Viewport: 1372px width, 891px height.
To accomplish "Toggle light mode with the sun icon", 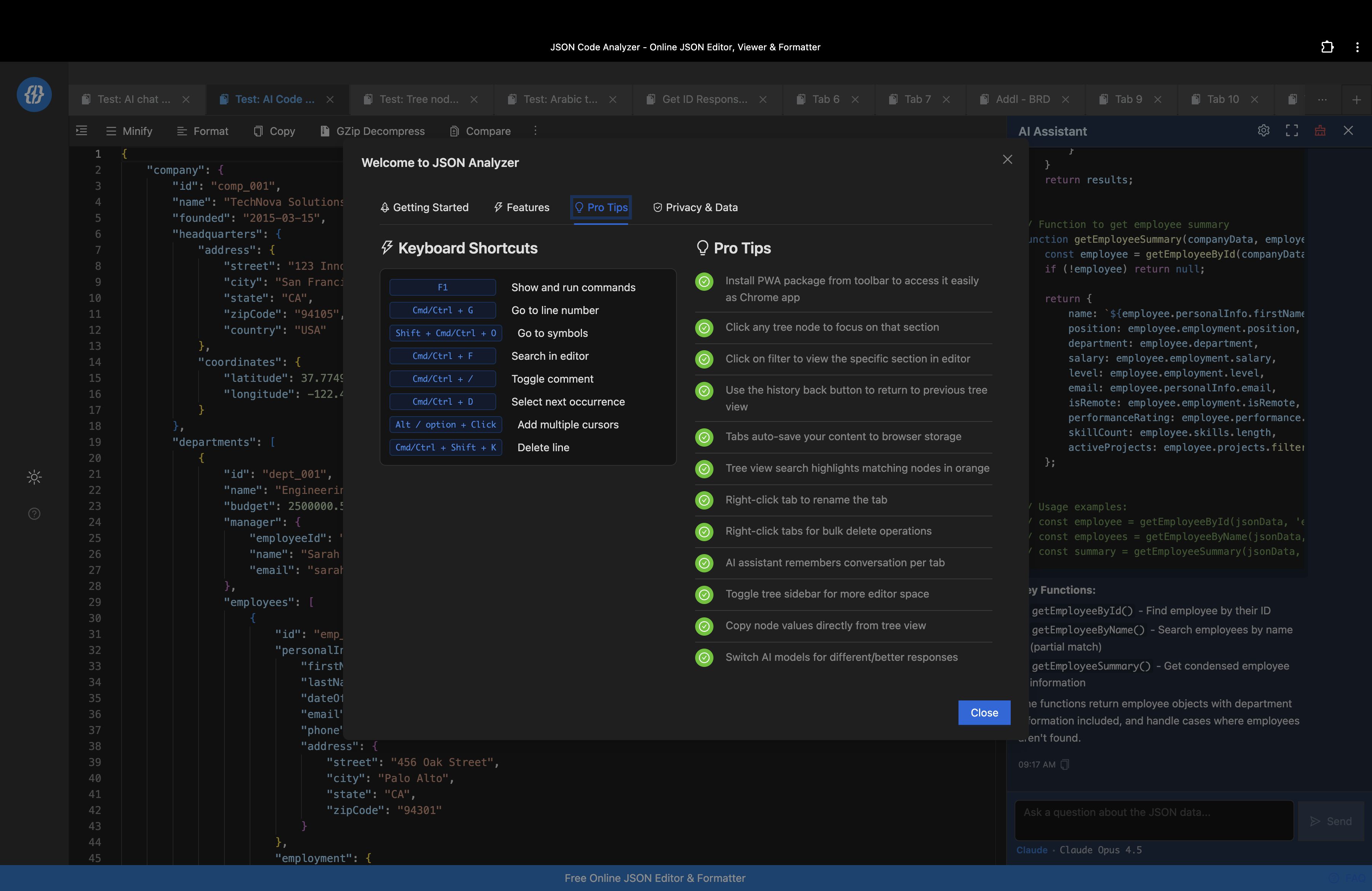I will (x=34, y=477).
